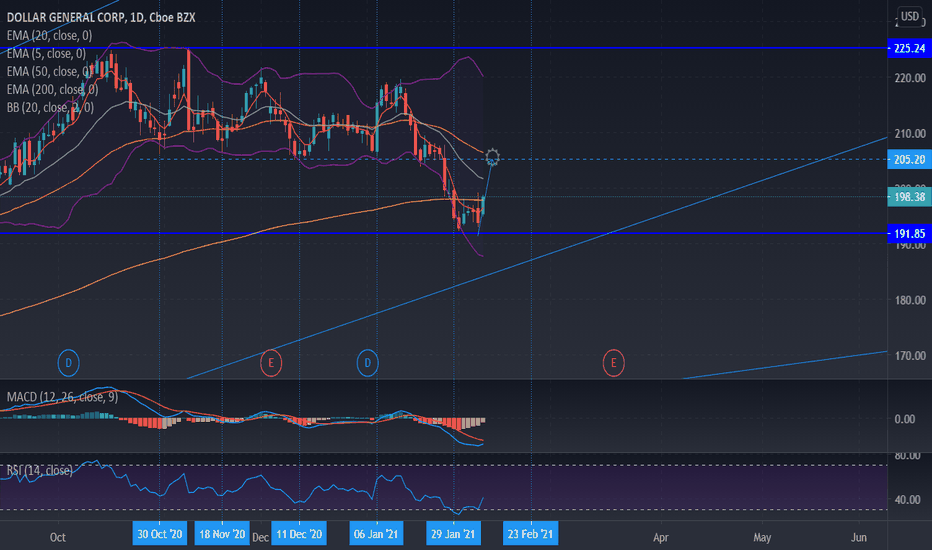Click the Oct label on time axis

click(58, 537)
